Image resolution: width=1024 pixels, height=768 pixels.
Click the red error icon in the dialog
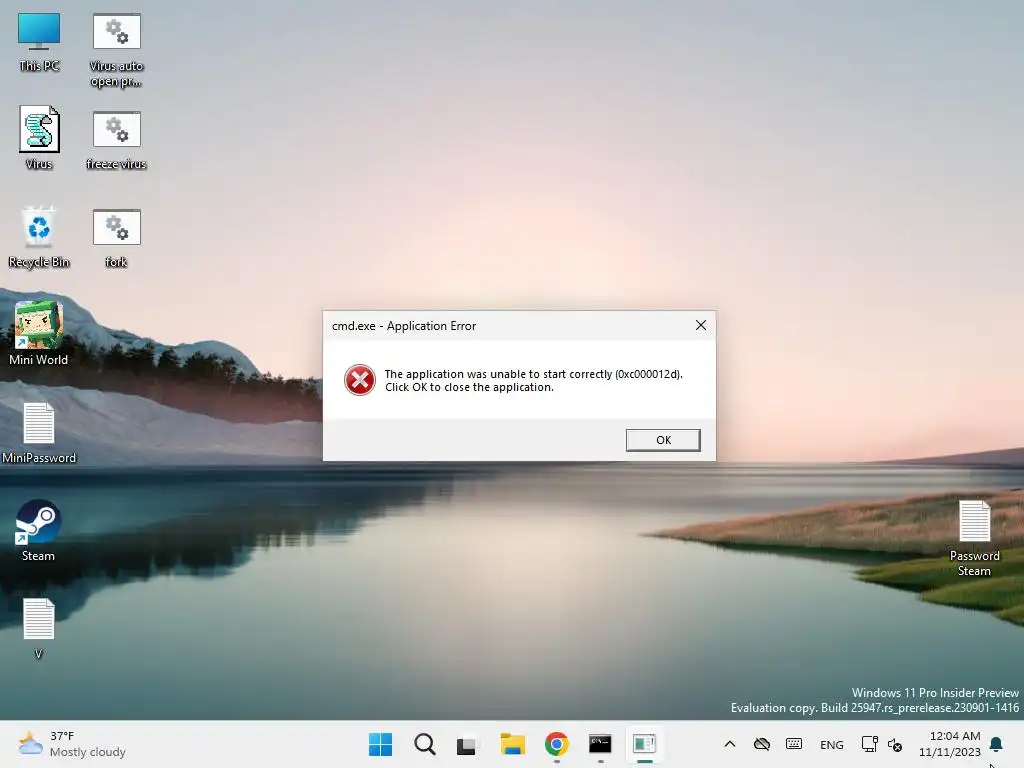(x=359, y=380)
